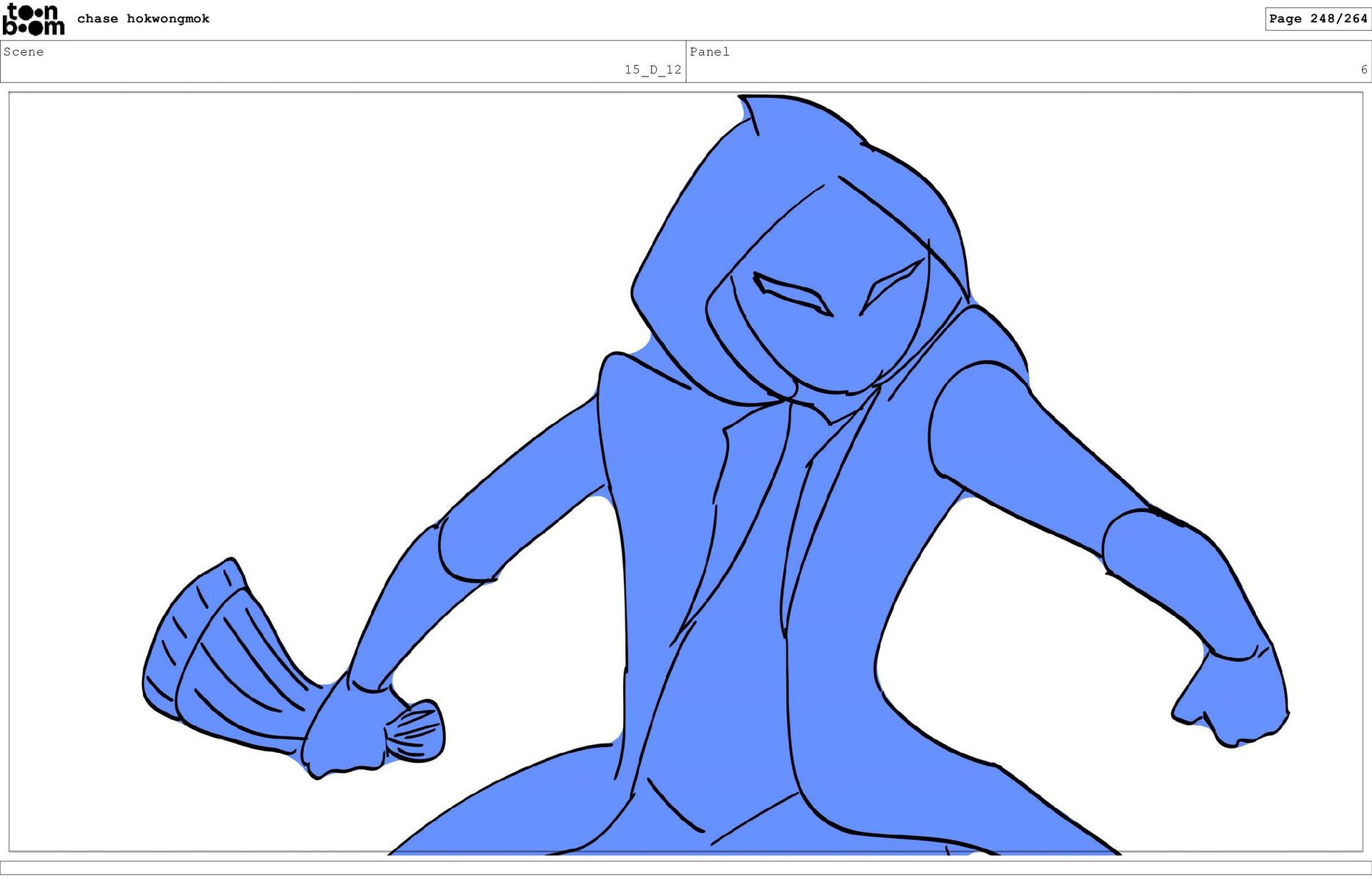The height and width of the screenshot is (888, 1372).
Task: Click the empty caption bar at bottom
Action: pyautogui.click(x=686, y=867)
